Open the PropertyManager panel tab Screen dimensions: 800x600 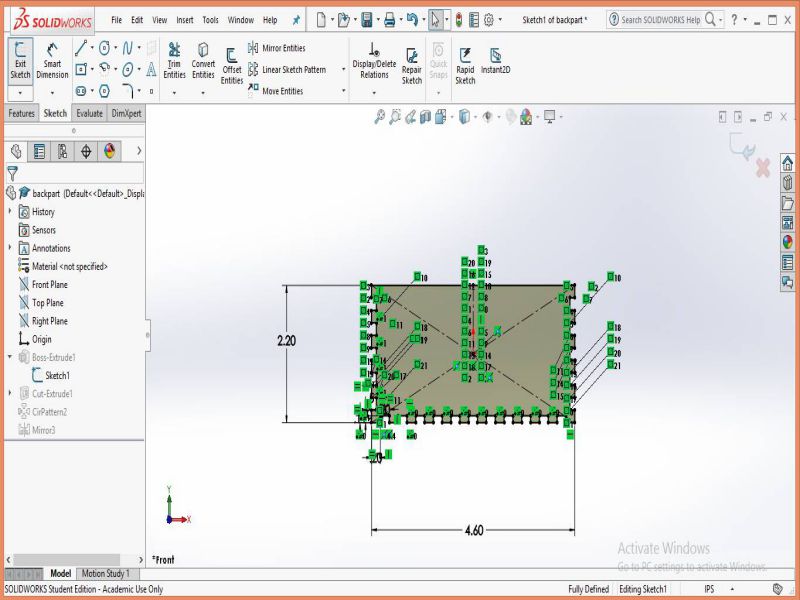click(39, 151)
